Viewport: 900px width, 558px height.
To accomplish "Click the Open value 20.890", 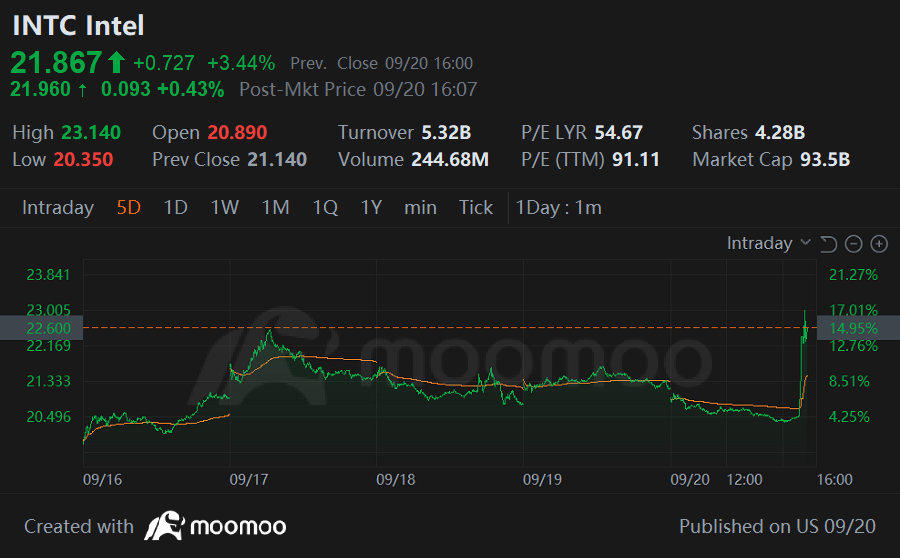I will 237,133.
